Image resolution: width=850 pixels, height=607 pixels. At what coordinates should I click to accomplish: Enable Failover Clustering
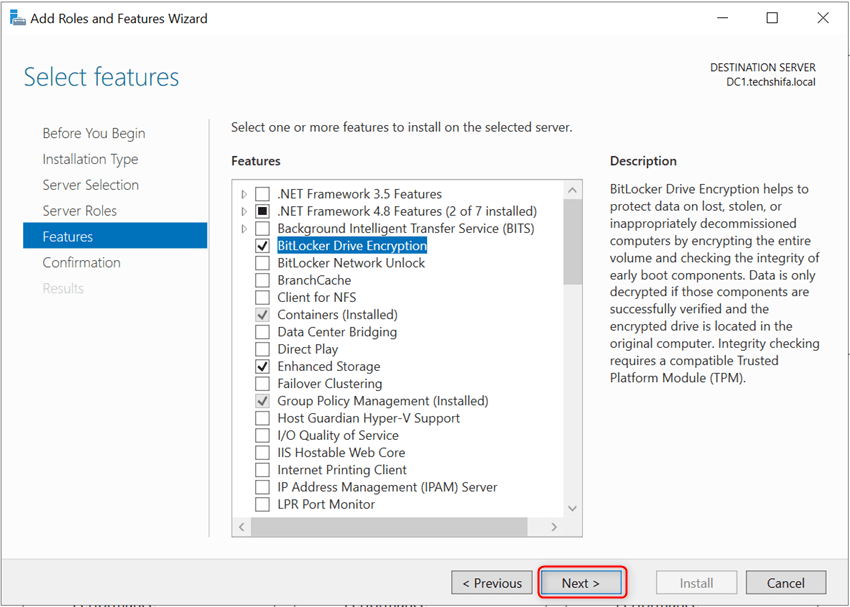[262, 383]
